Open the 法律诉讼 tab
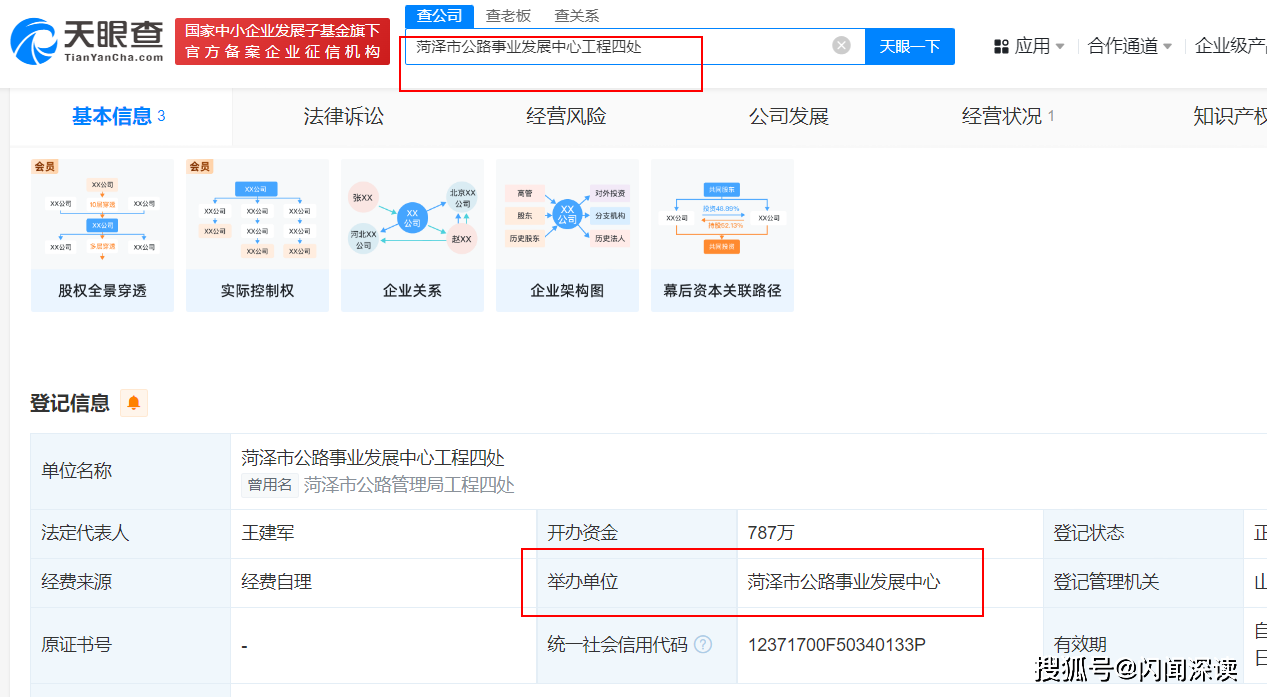Image resolution: width=1267 pixels, height=697 pixels. pos(343,117)
